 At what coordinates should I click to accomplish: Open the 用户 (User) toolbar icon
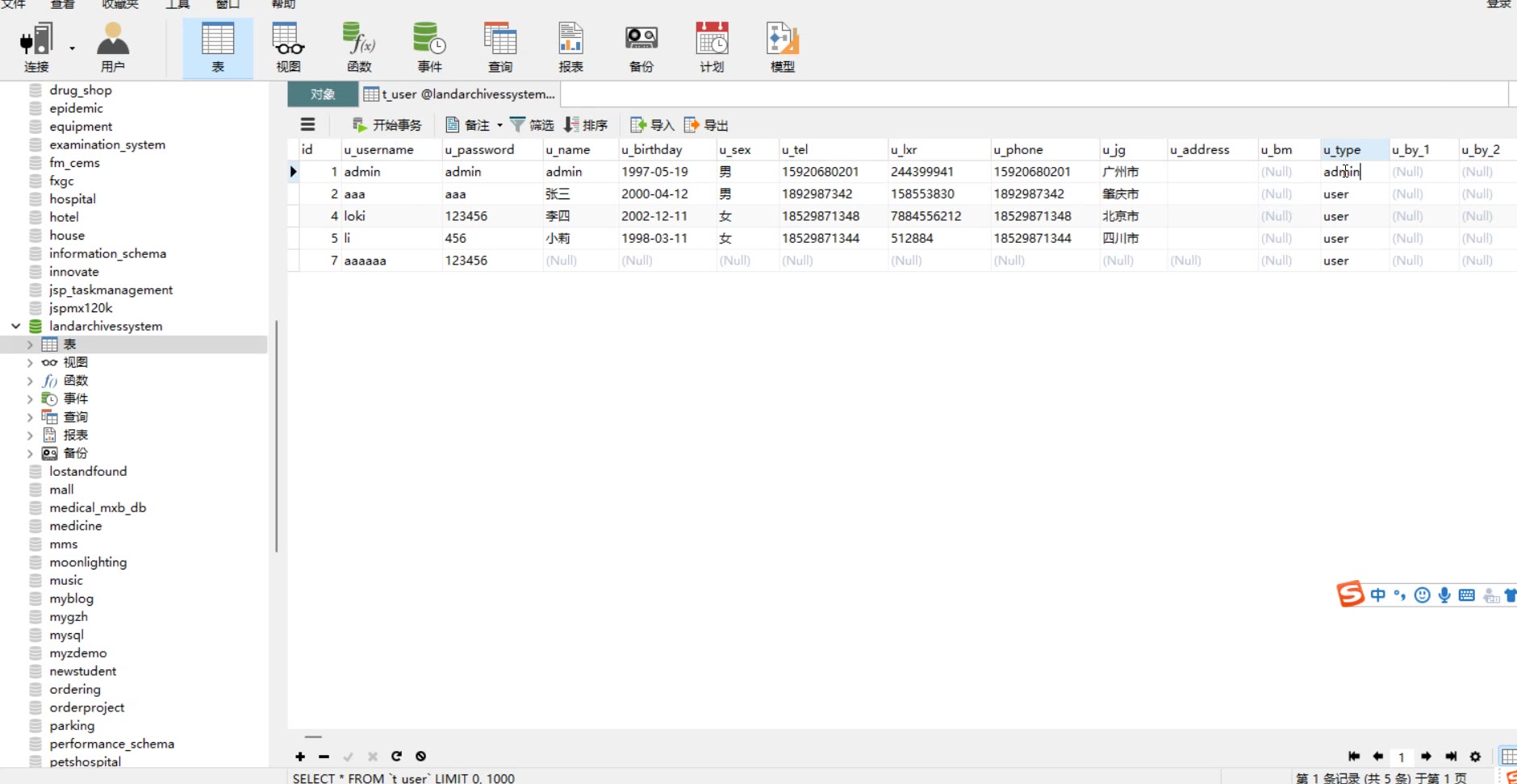[x=112, y=48]
